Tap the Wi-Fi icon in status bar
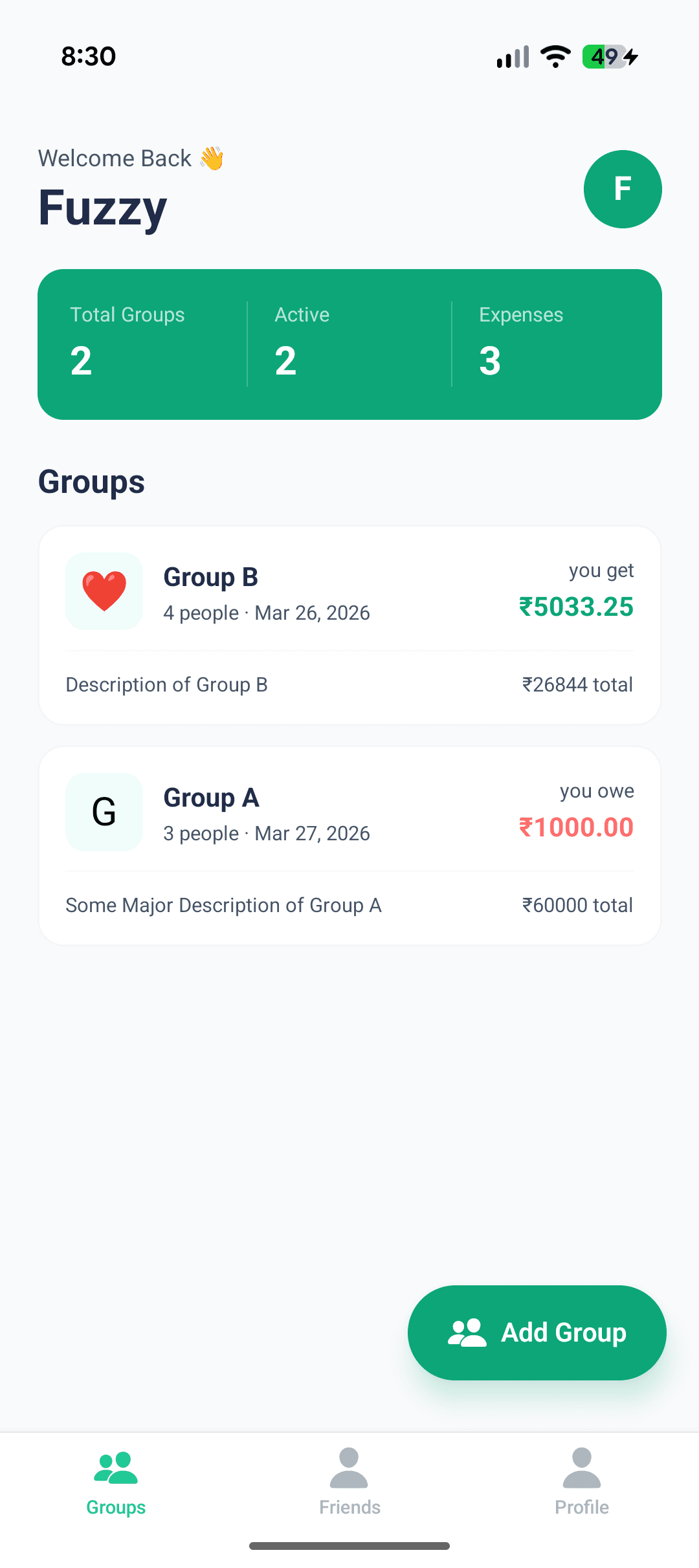The height and width of the screenshot is (1568, 699). (555, 57)
